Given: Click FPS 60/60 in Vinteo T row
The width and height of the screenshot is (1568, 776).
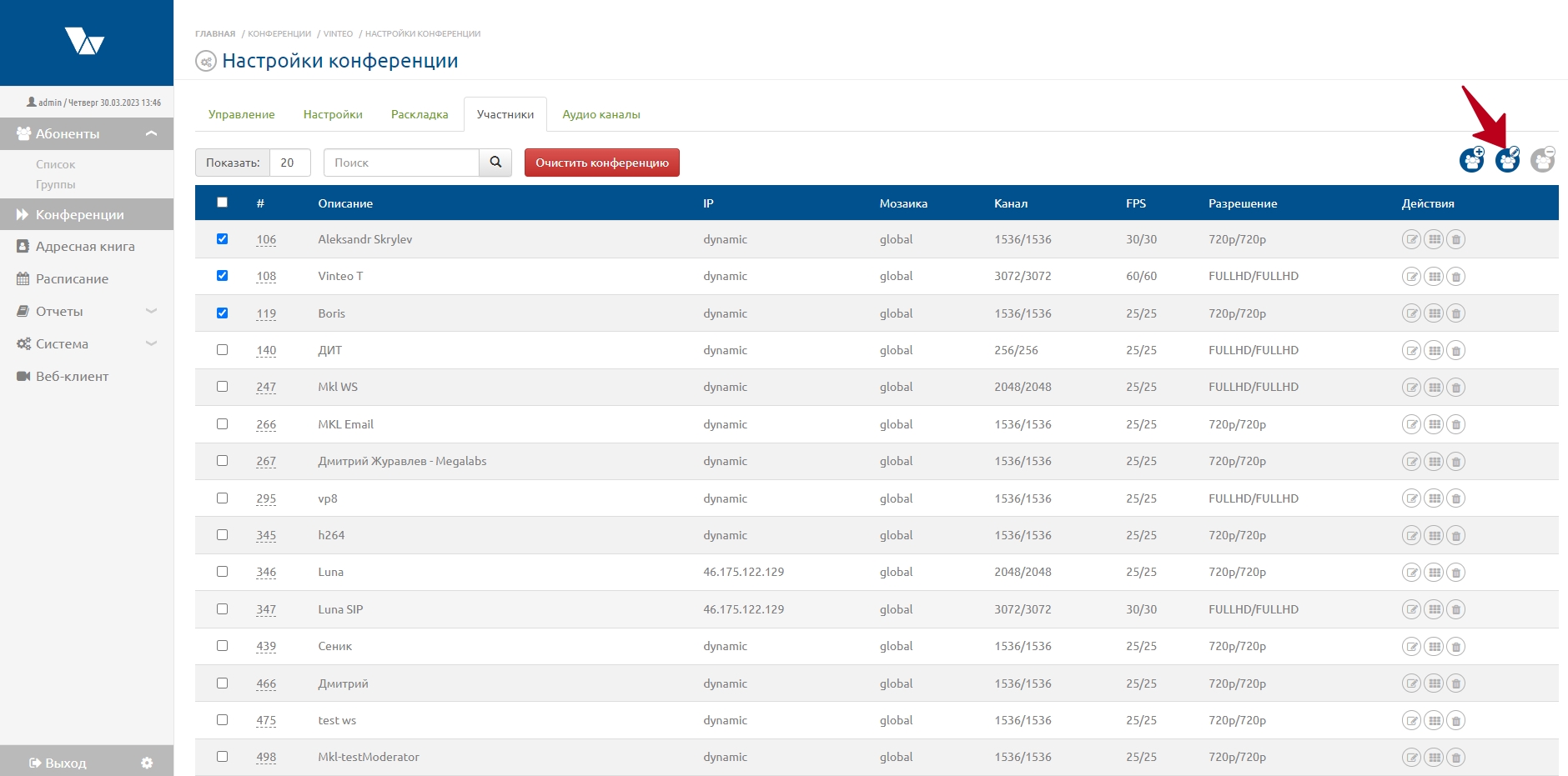Looking at the screenshot, I should click(x=1141, y=276).
